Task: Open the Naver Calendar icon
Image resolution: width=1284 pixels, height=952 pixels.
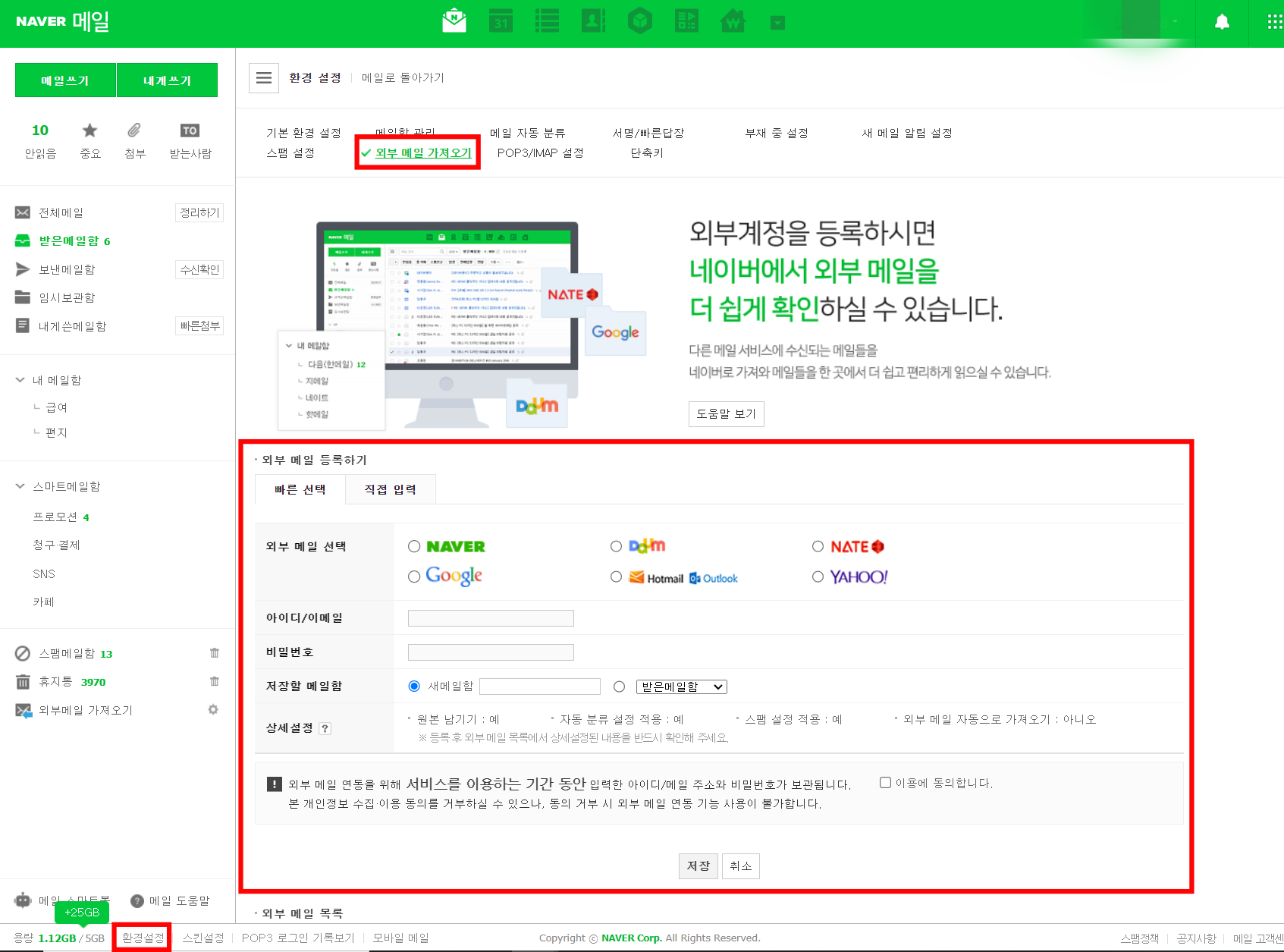Action: [x=501, y=21]
